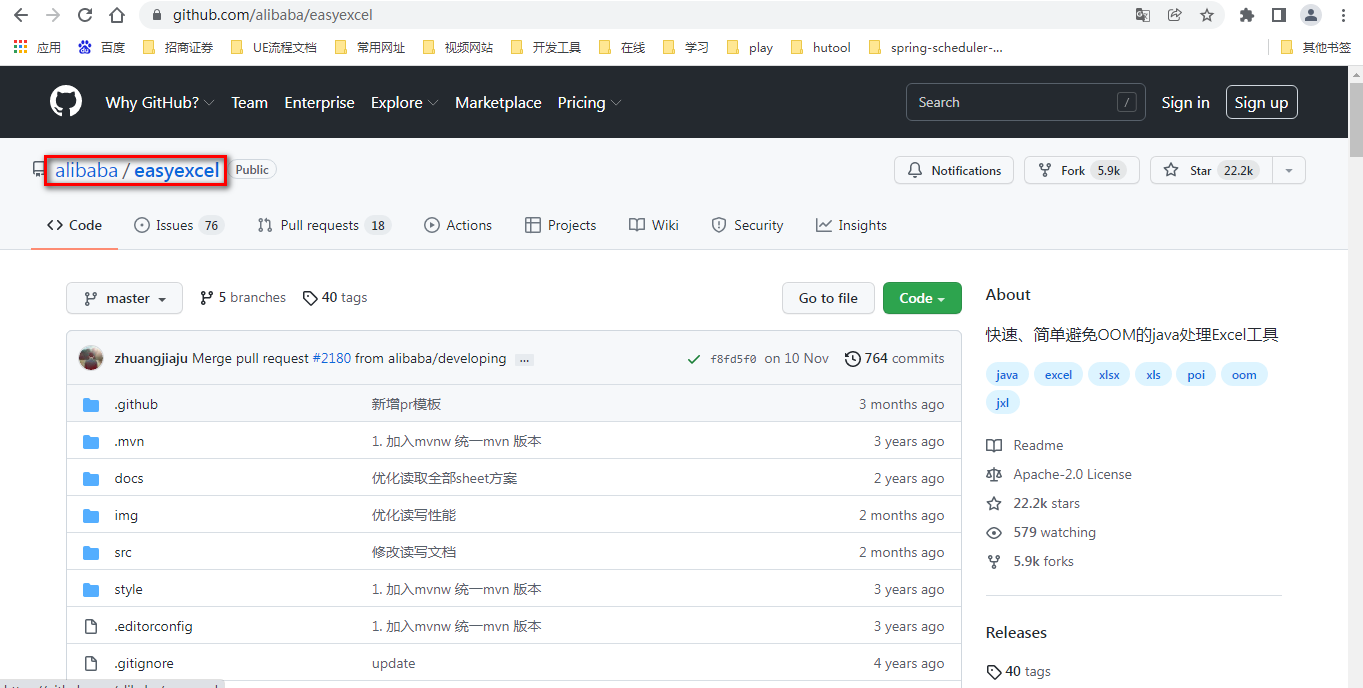1363x688 pixels.
Task: Switch to the Security tab
Action: coord(747,225)
